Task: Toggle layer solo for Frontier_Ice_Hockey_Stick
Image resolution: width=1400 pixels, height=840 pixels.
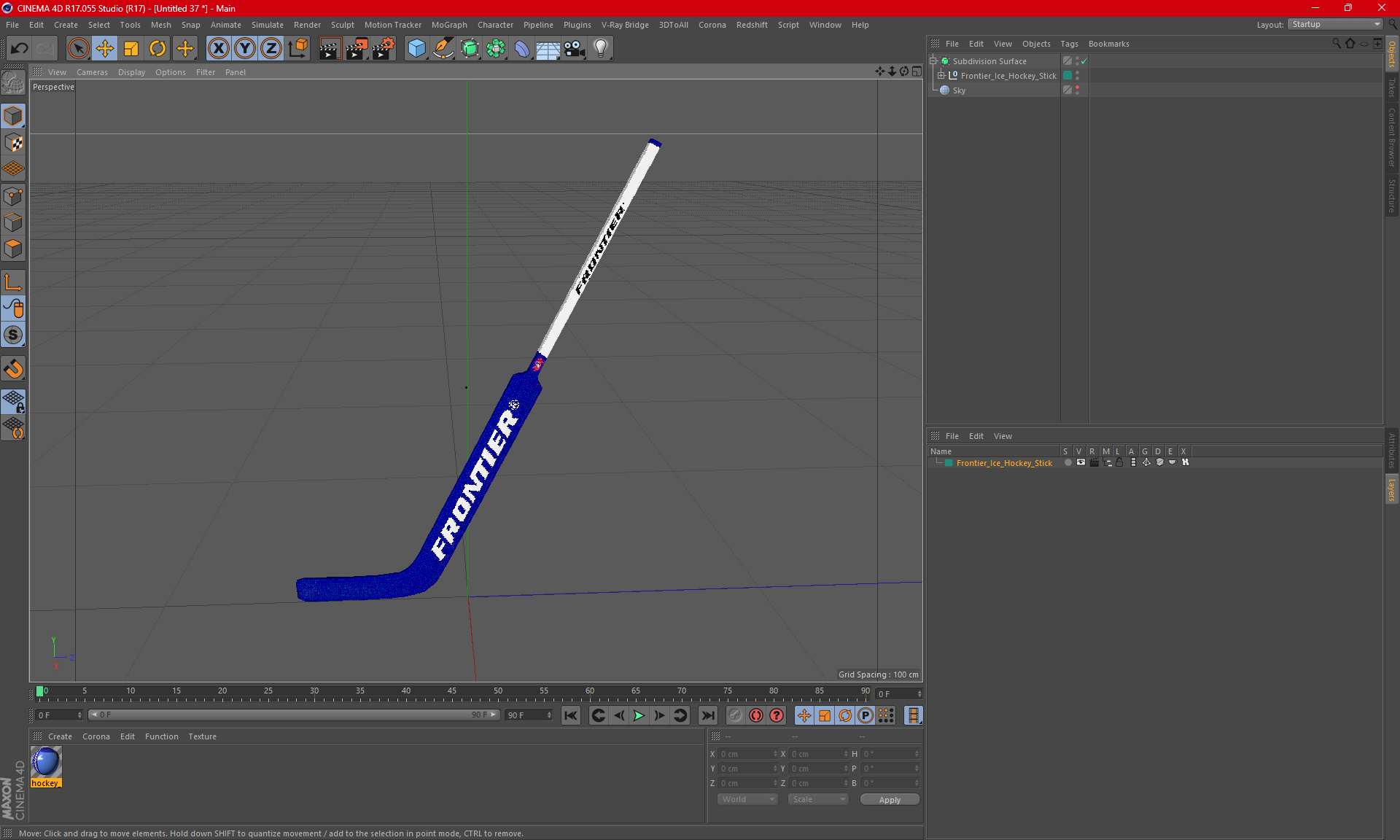Action: (1067, 462)
